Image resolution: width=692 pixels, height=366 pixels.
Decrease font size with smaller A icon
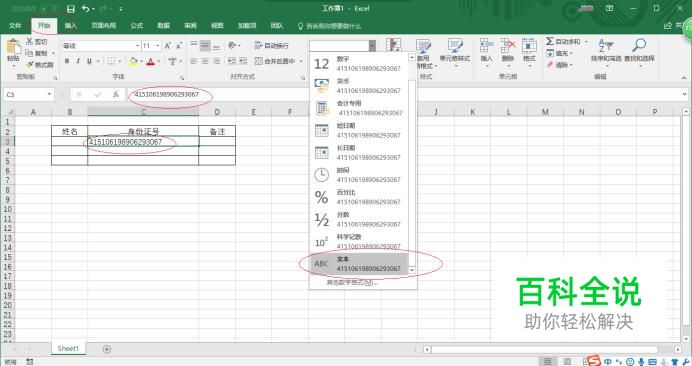click(179, 46)
